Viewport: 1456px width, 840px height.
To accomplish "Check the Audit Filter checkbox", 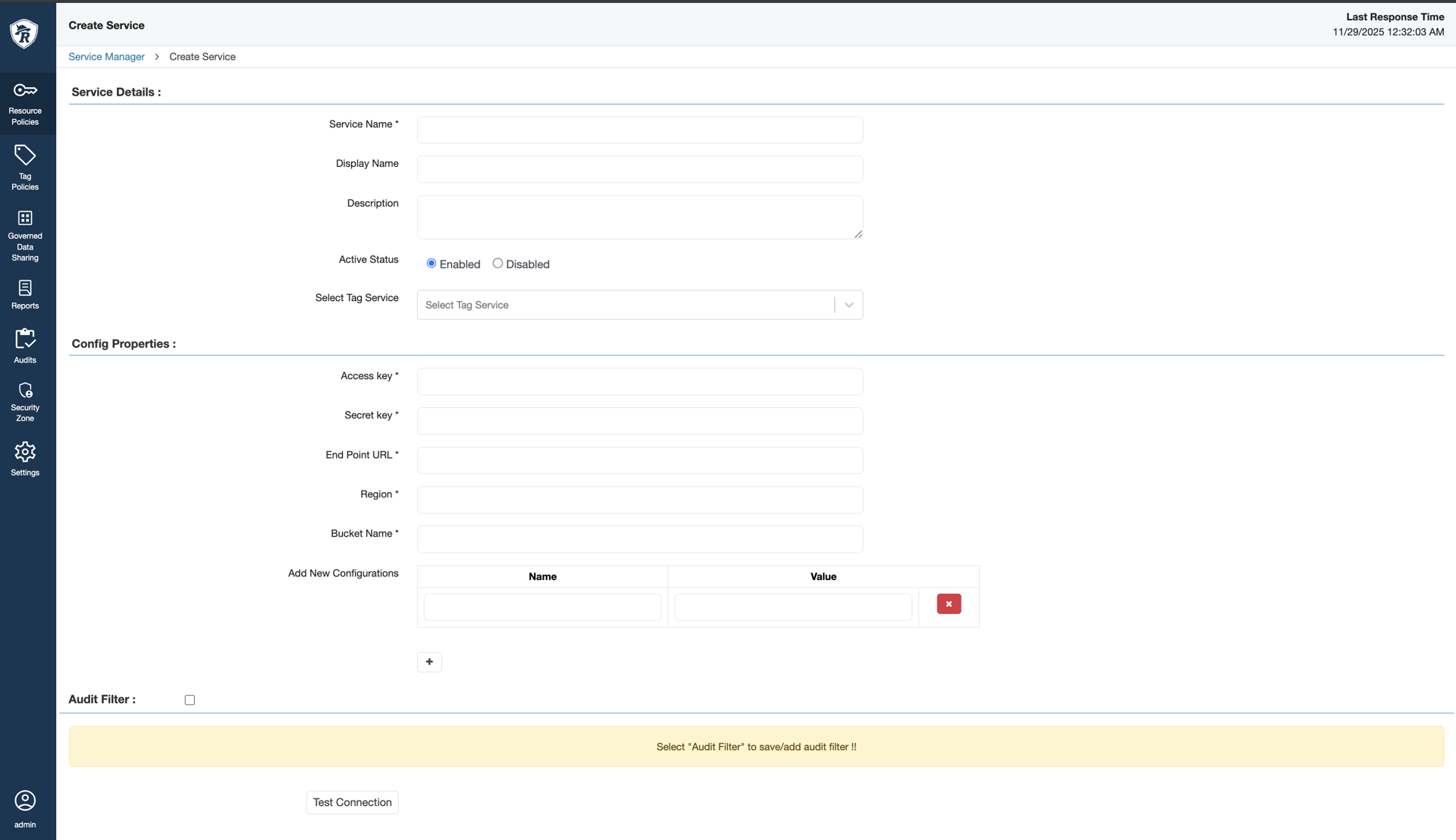I will (x=190, y=700).
